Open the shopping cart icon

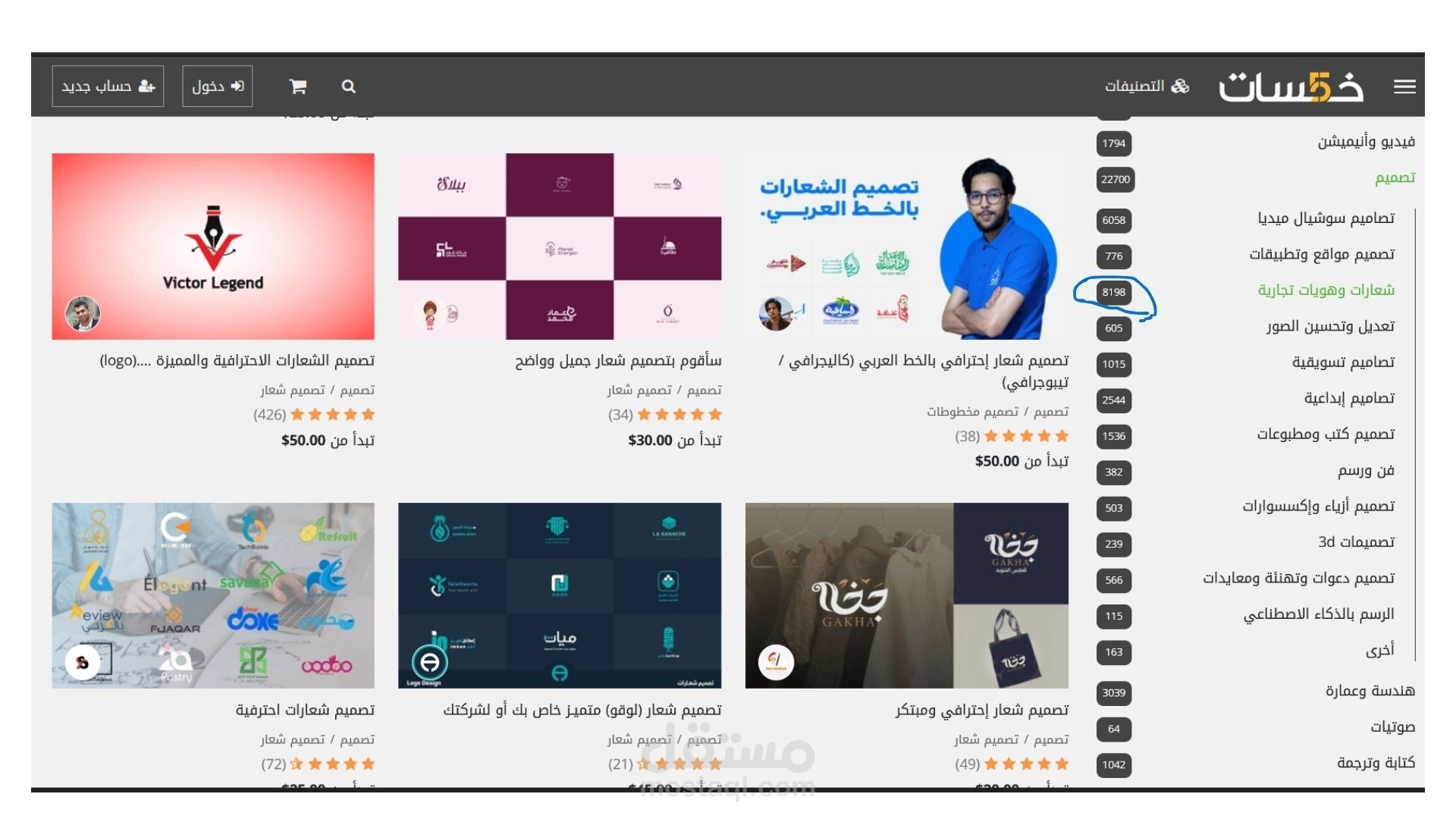pyautogui.click(x=297, y=86)
